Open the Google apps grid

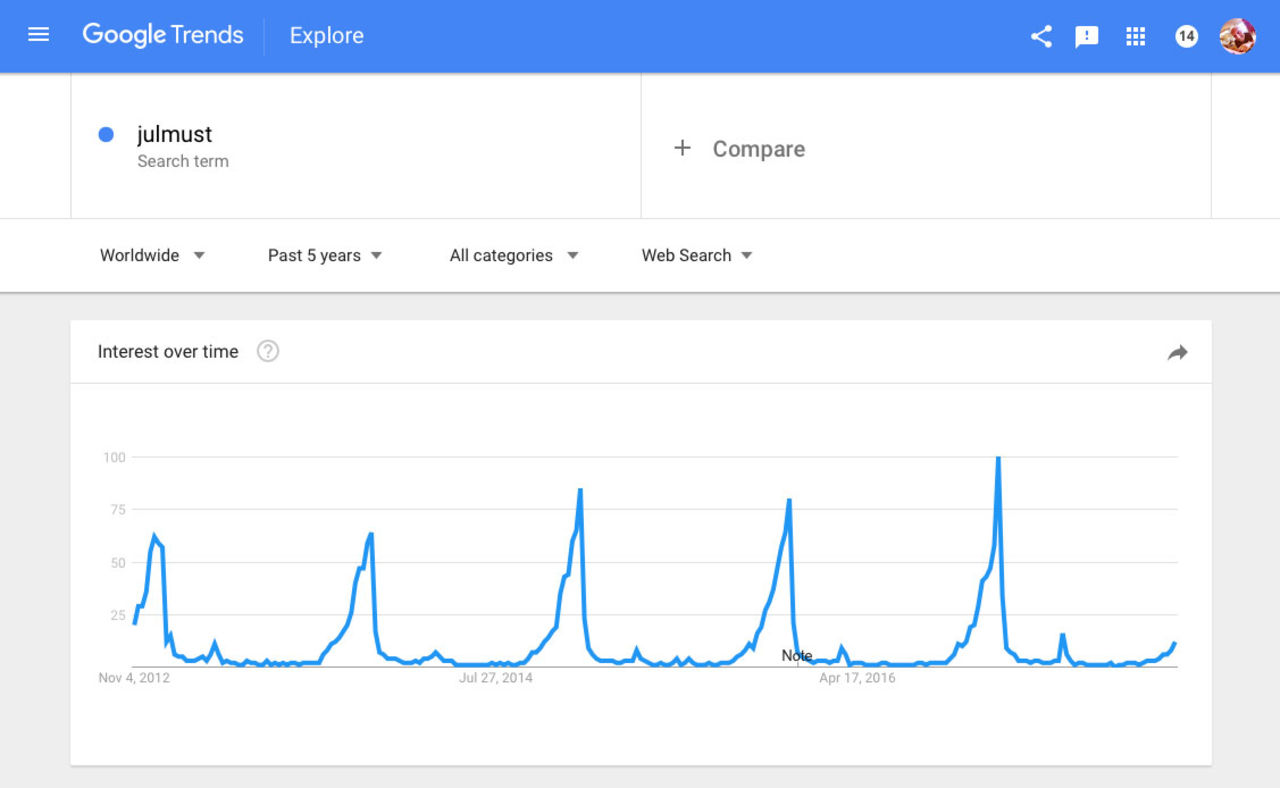pyautogui.click(x=1135, y=37)
